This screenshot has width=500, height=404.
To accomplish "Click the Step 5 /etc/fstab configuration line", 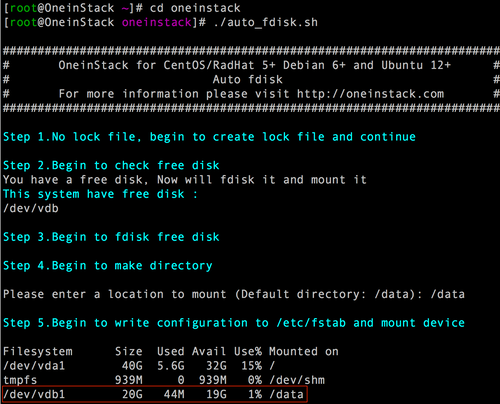I will (x=234, y=323).
